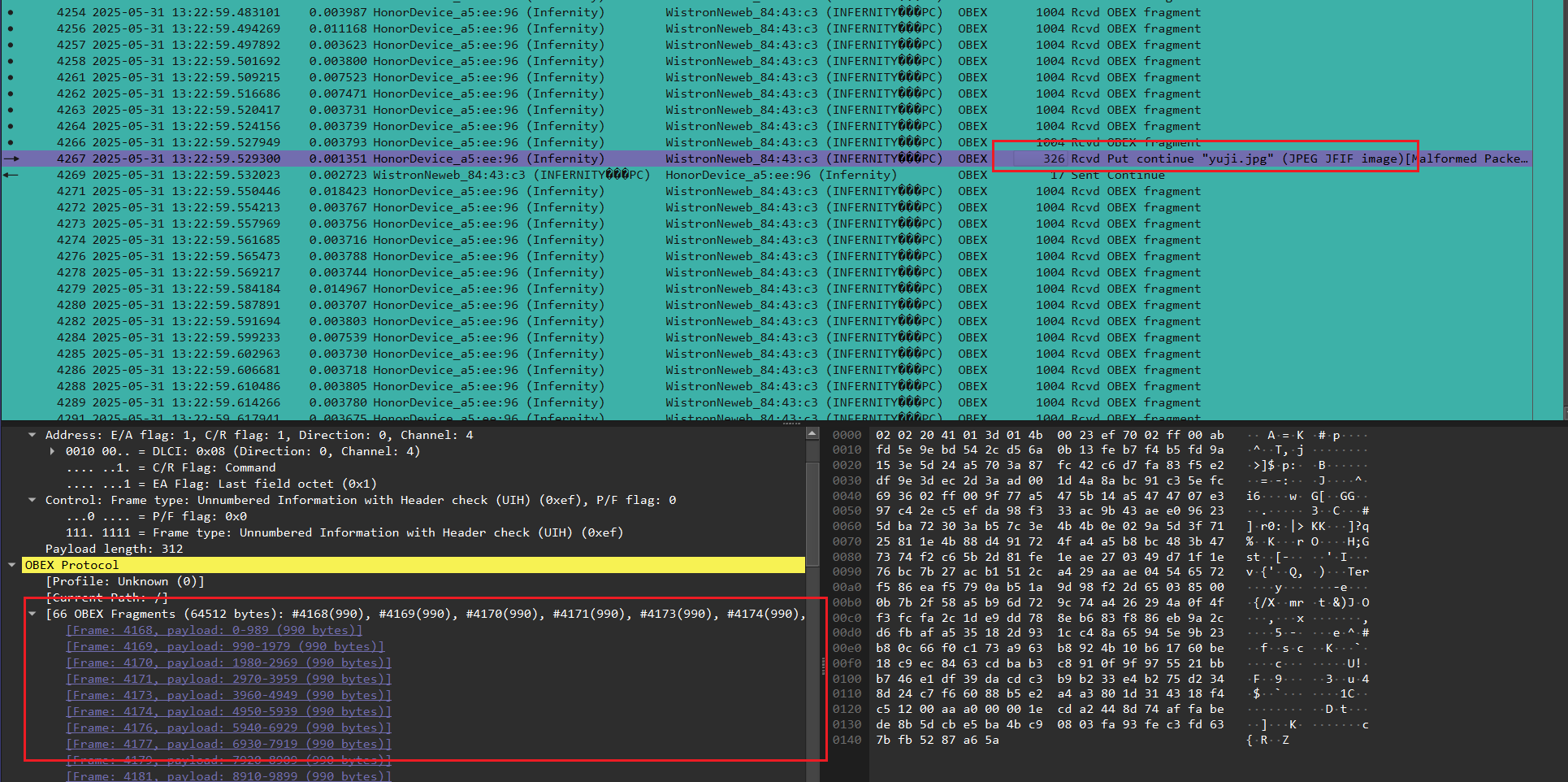
Task: Select packet 4267 Put continue yuji.jpg row
Action: coord(731,159)
